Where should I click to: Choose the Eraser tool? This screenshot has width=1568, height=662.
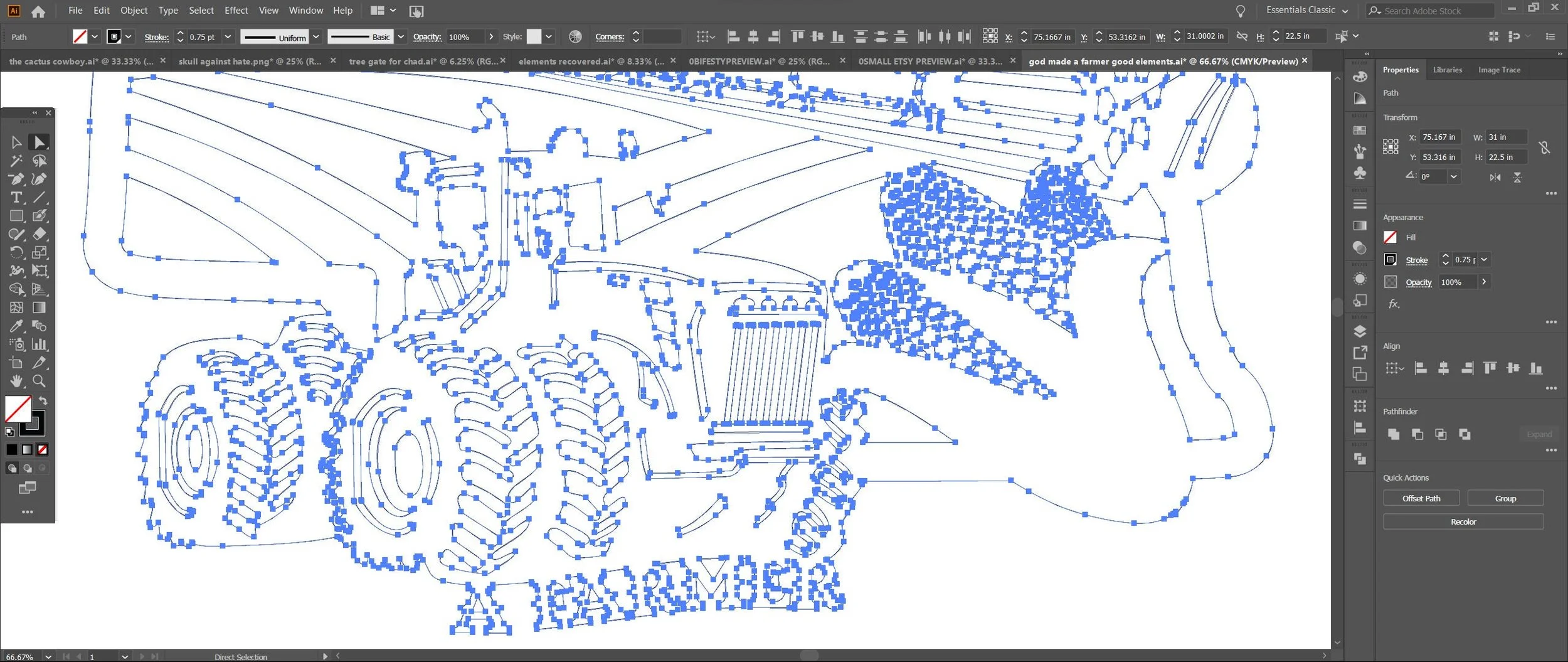[40, 234]
